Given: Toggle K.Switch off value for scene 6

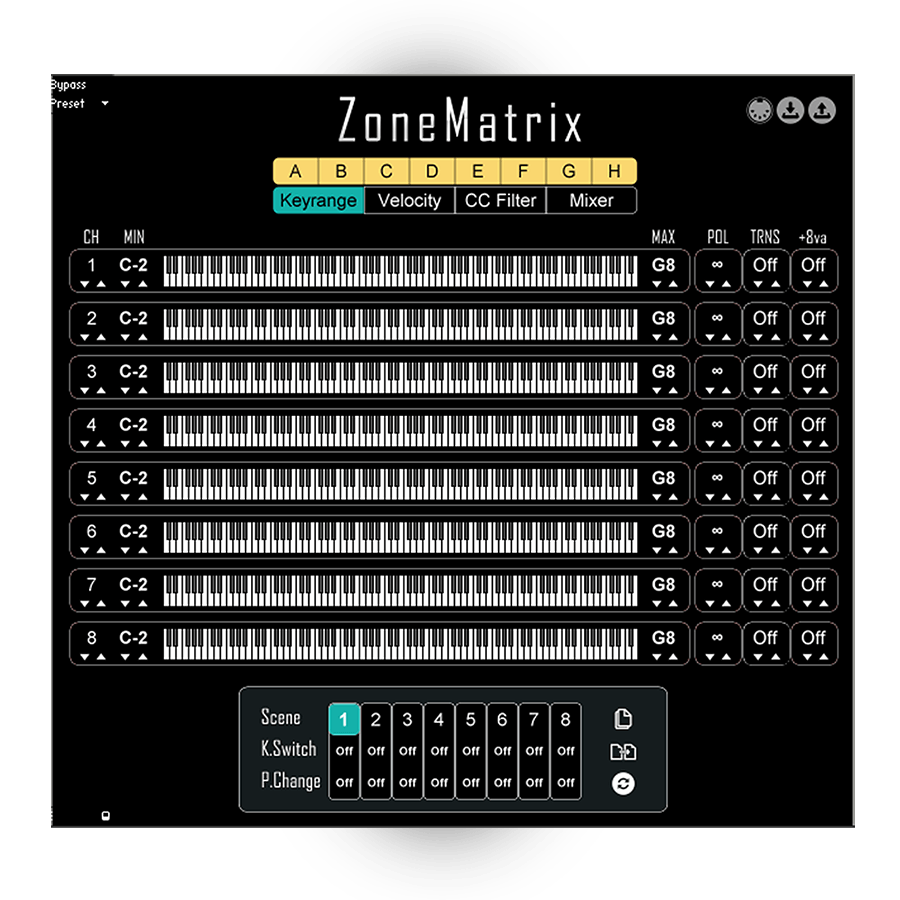Looking at the screenshot, I should coord(502,751).
